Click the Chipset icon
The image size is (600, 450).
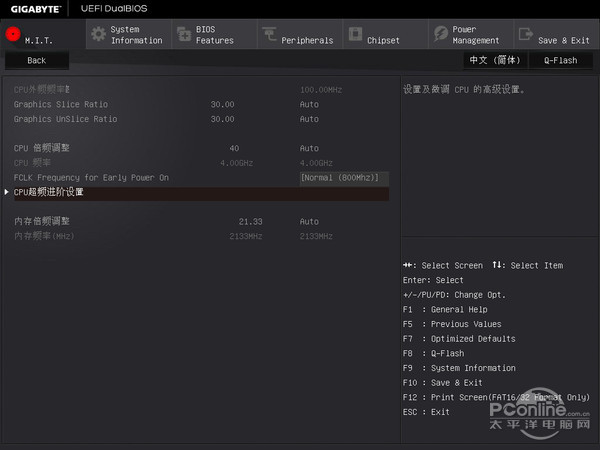tap(355, 34)
